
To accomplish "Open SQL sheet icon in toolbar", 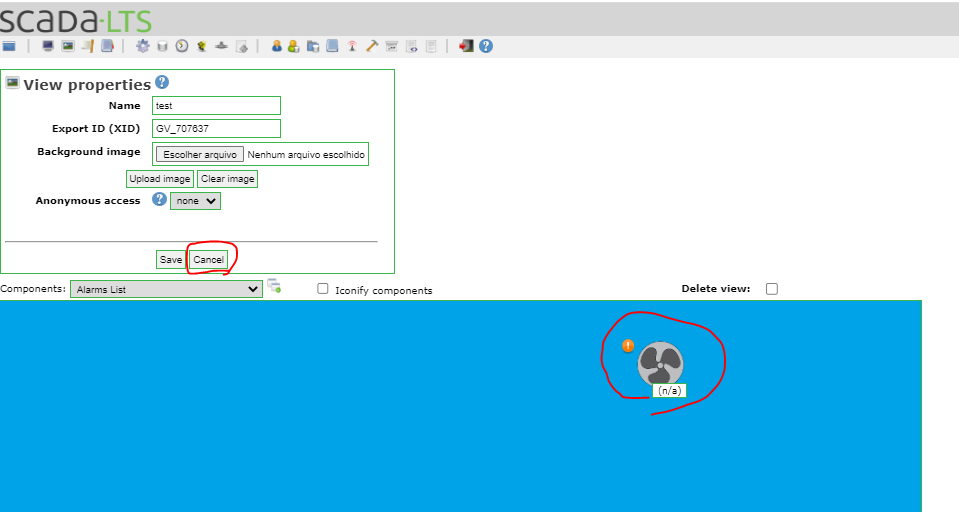I will [431, 46].
